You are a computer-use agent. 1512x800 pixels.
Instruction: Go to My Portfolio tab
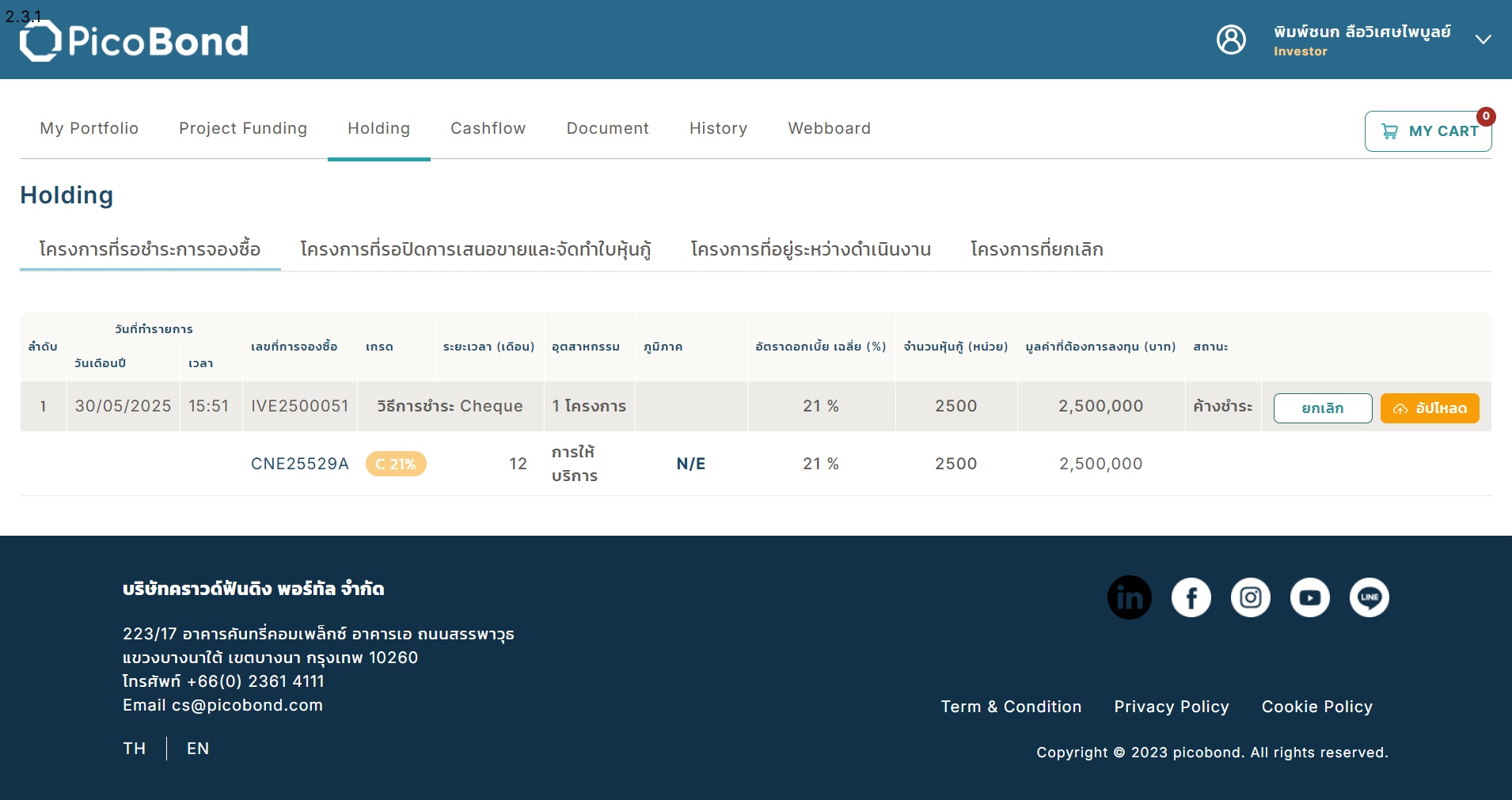89,128
